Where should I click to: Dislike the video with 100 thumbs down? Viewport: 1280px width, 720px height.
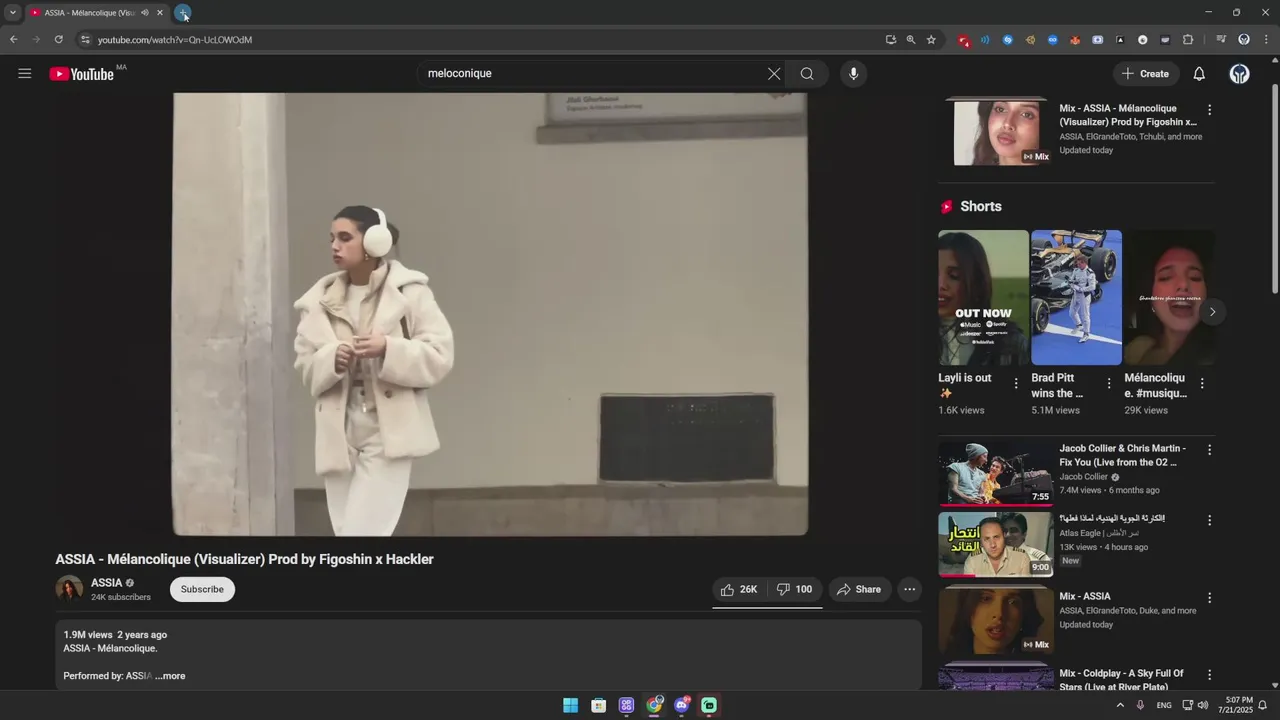[795, 590]
